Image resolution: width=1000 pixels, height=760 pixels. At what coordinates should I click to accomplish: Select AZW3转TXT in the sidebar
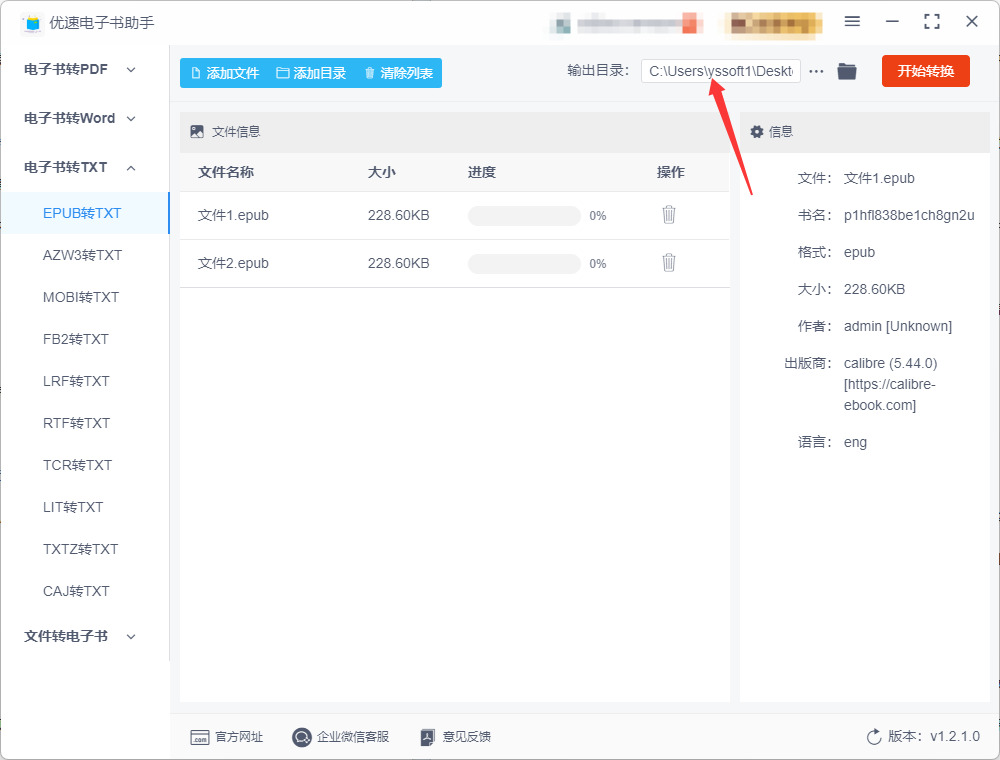point(85,255)
